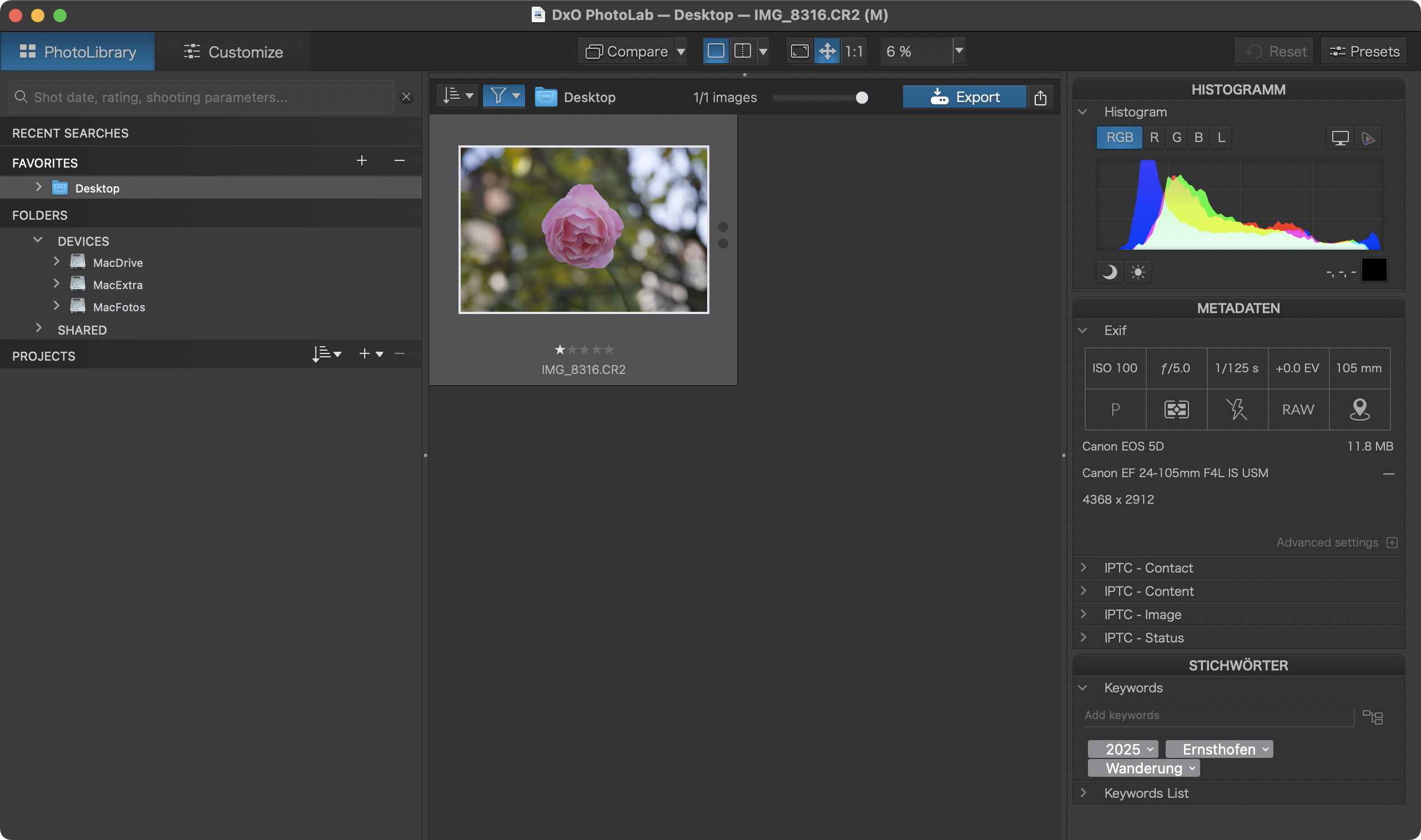Open the zoom percentage dropdown
This screenshot has width=1421, height=840.
tap(959, 52)
